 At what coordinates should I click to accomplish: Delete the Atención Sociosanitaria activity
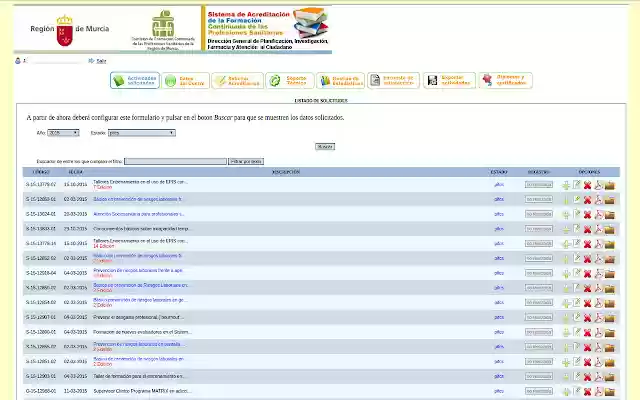click(x=587, y=215)
